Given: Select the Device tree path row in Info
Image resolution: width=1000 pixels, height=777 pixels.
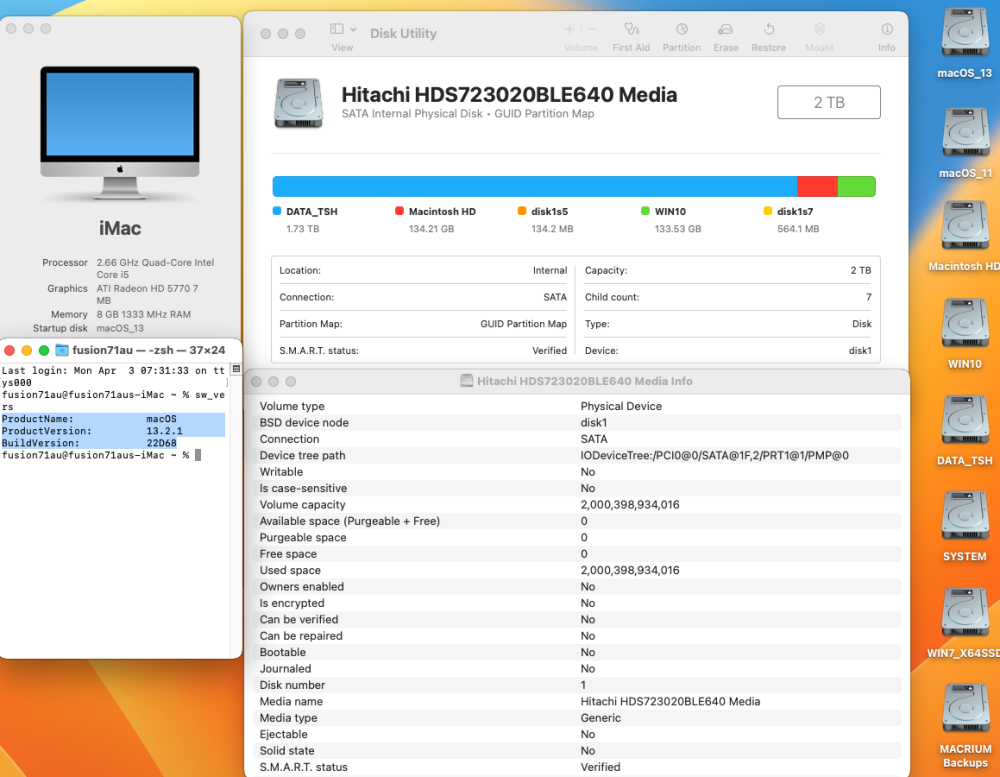Looking at the screenshot, I should [578, 455].
